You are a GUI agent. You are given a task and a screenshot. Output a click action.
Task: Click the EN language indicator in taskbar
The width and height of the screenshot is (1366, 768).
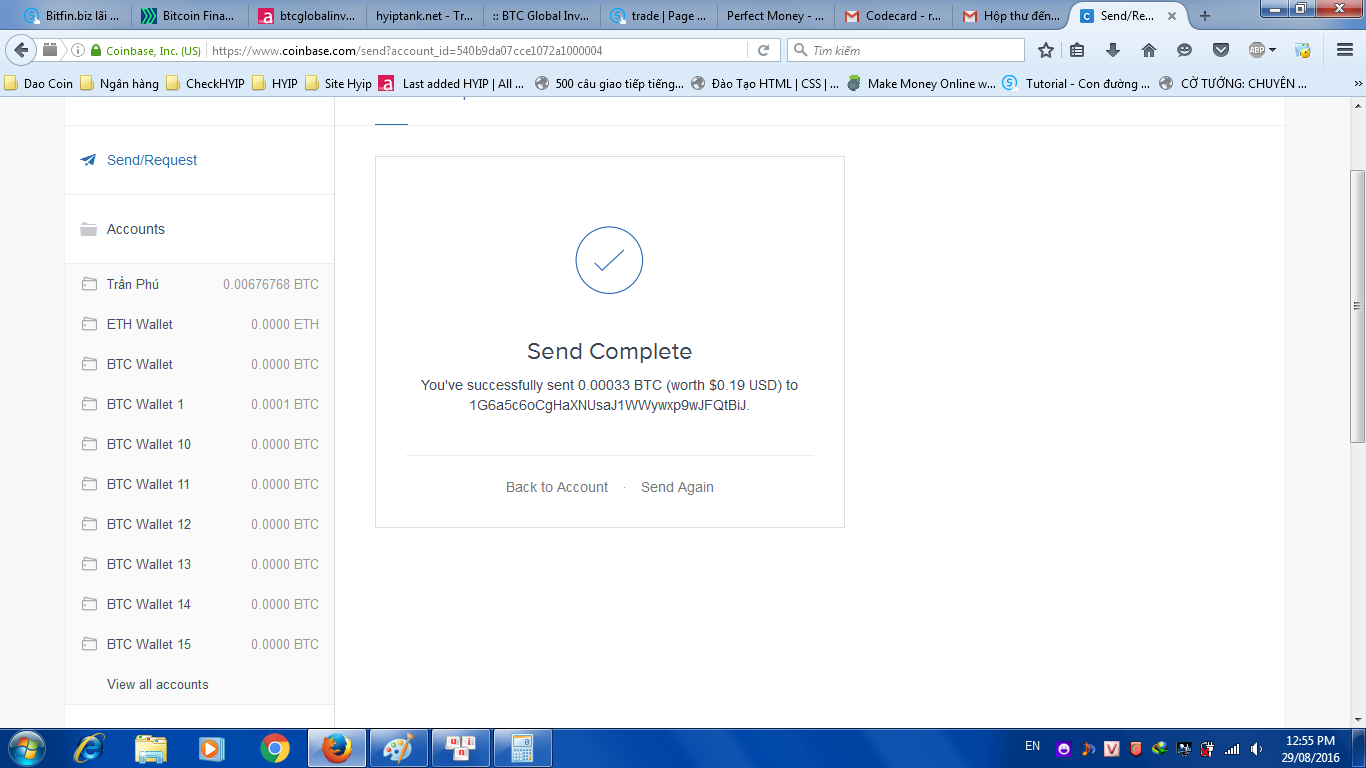pos(1033,746)
